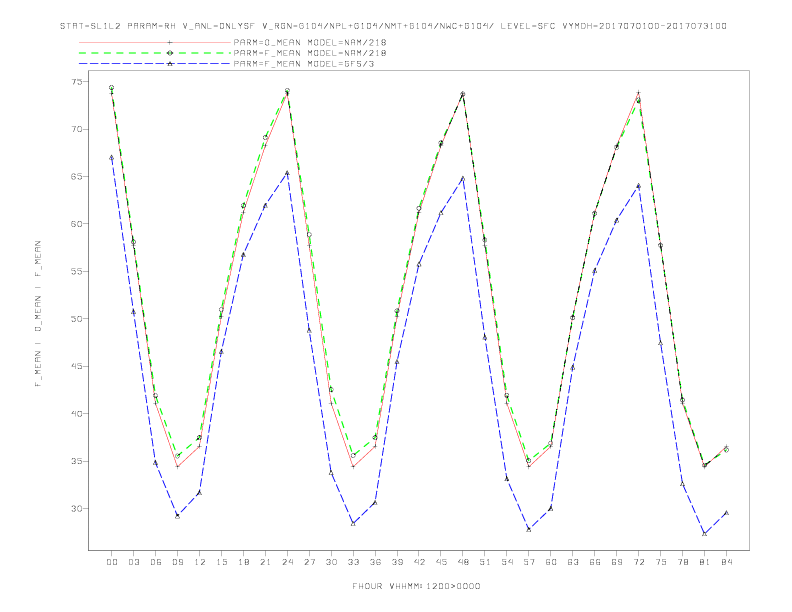
Task: Click the blue dashed line sample in the legend
Action: 155,64
